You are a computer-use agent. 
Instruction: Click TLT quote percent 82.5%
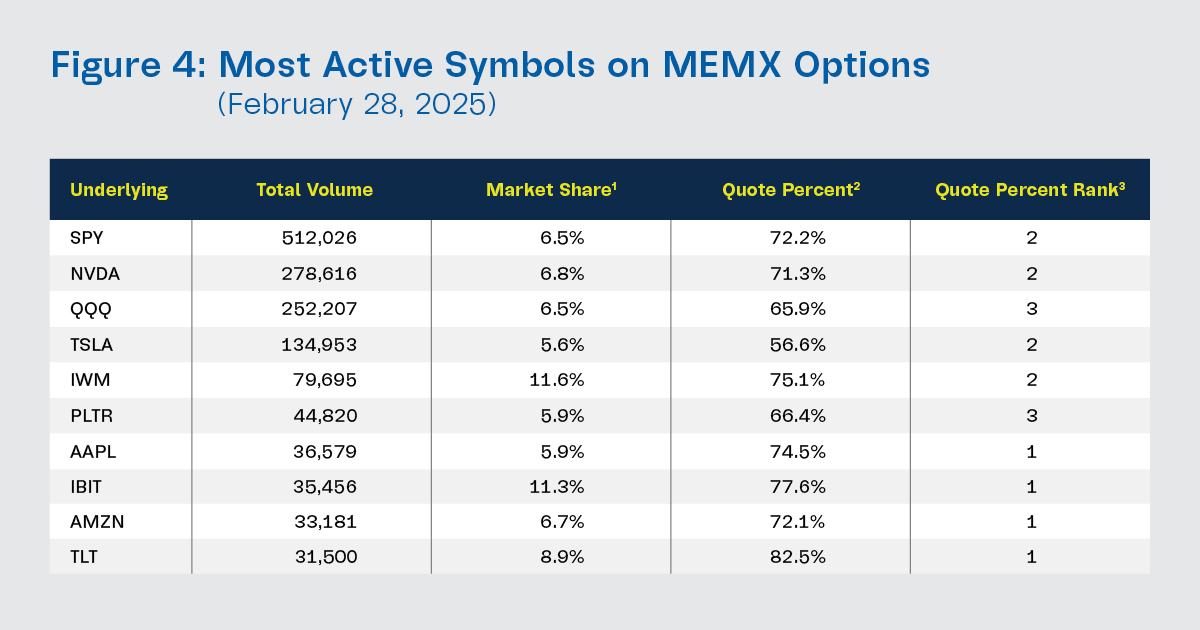[798, 557]
